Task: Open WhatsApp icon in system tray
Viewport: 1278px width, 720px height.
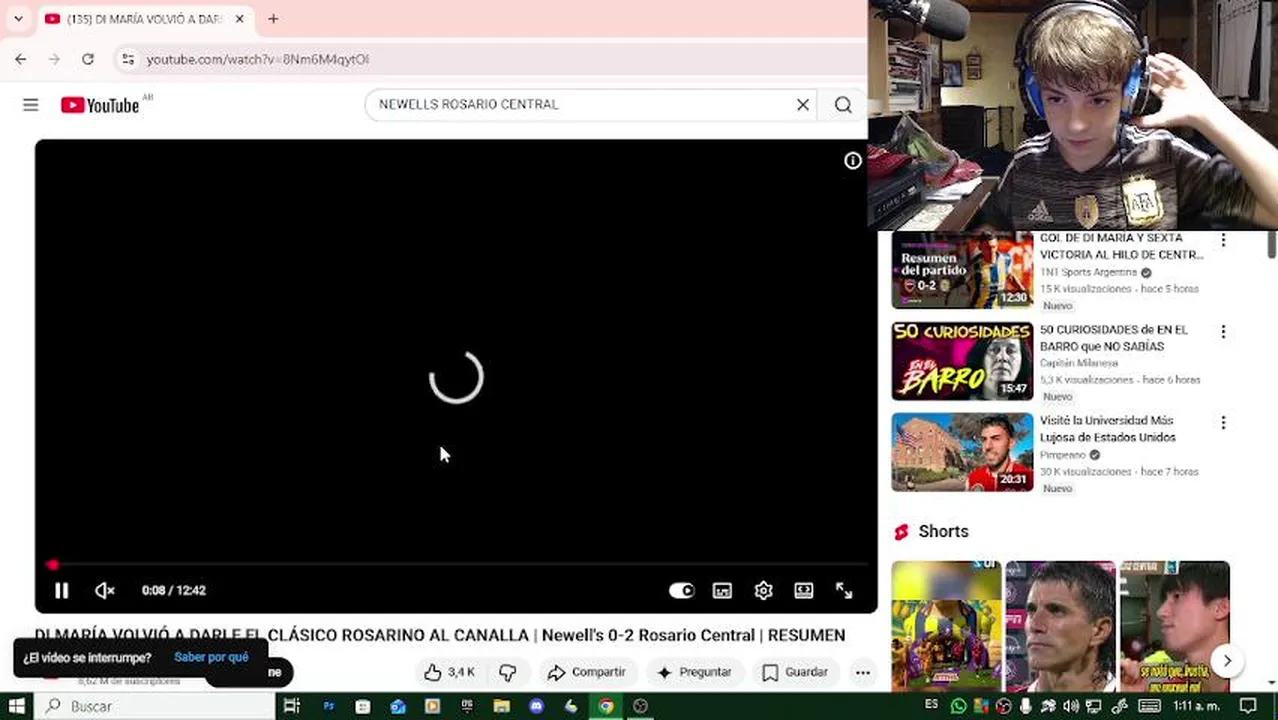Action: tap(958, 706)
